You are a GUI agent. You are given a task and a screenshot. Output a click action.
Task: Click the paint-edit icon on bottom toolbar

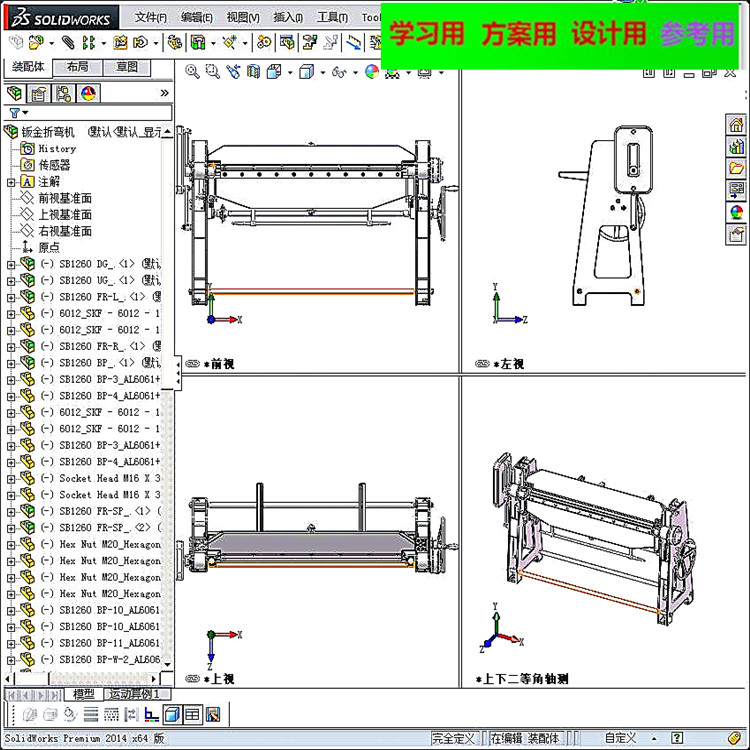click(x=213, y=715)
